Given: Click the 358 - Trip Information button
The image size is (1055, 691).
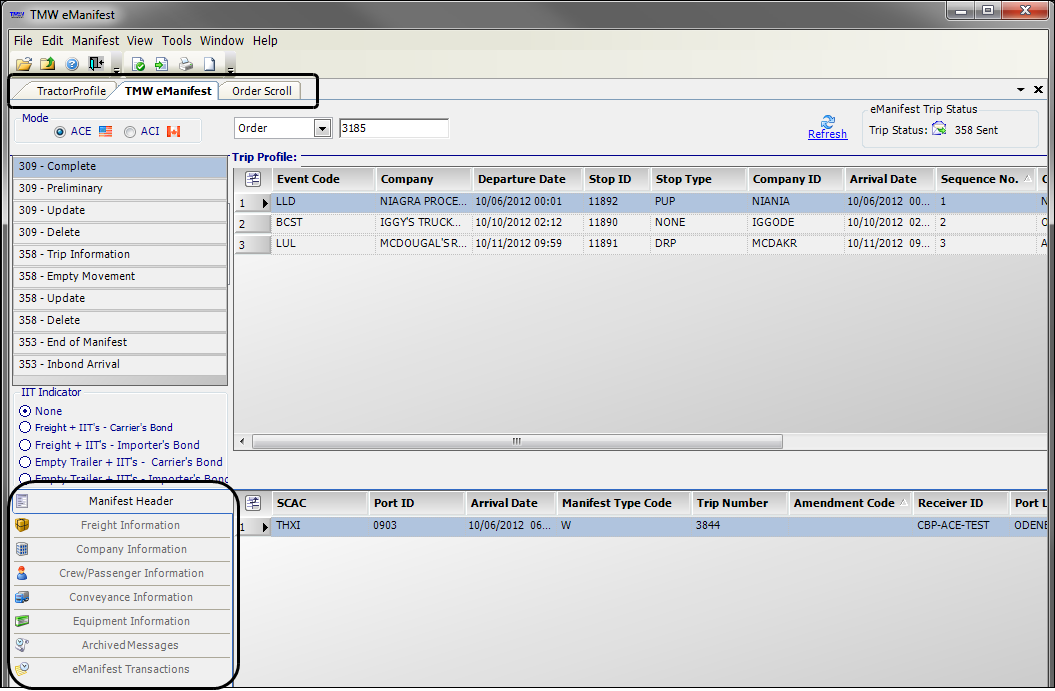Looking at the screenshot, I should pyautogui.click(x=120, y=255).
